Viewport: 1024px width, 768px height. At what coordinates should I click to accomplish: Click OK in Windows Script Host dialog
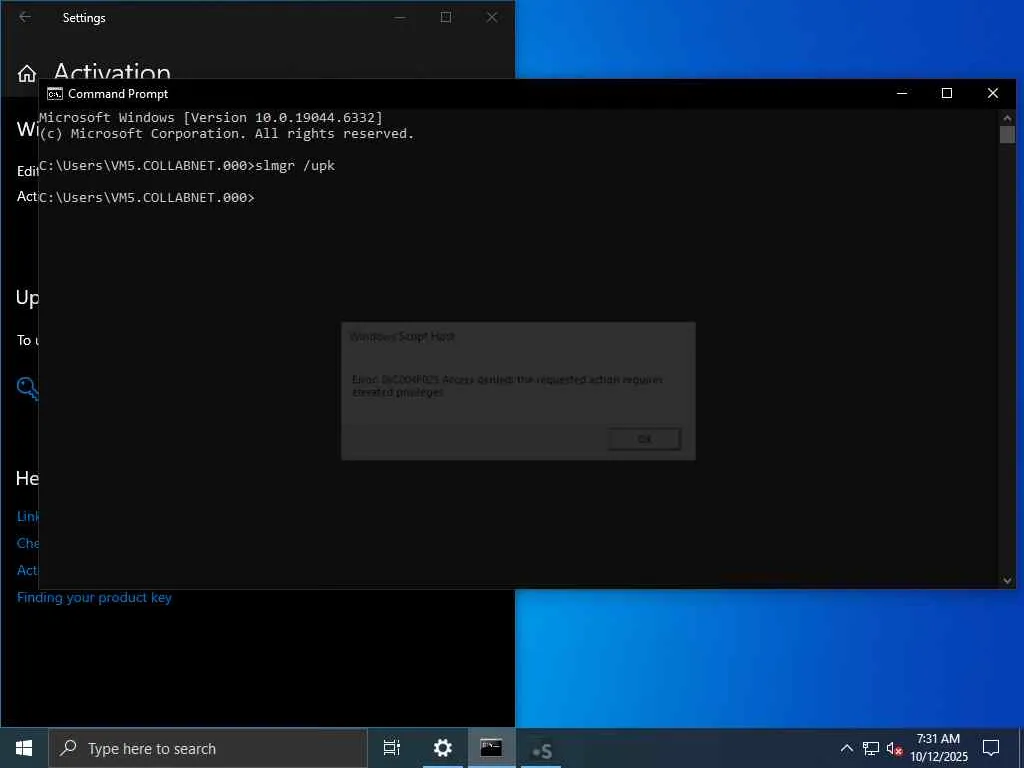click(x=644, y=440)
